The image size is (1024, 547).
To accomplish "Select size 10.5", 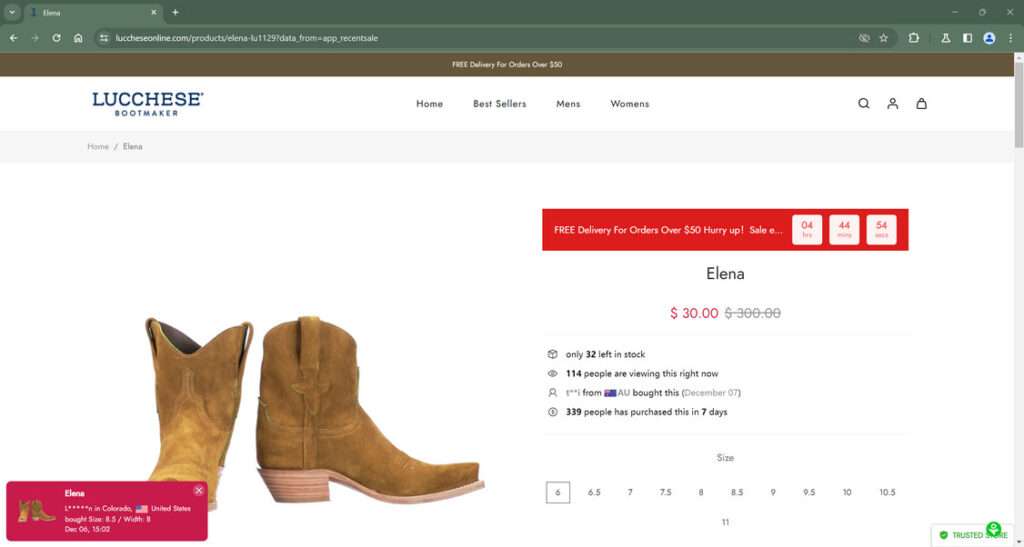I will point(887,492).
